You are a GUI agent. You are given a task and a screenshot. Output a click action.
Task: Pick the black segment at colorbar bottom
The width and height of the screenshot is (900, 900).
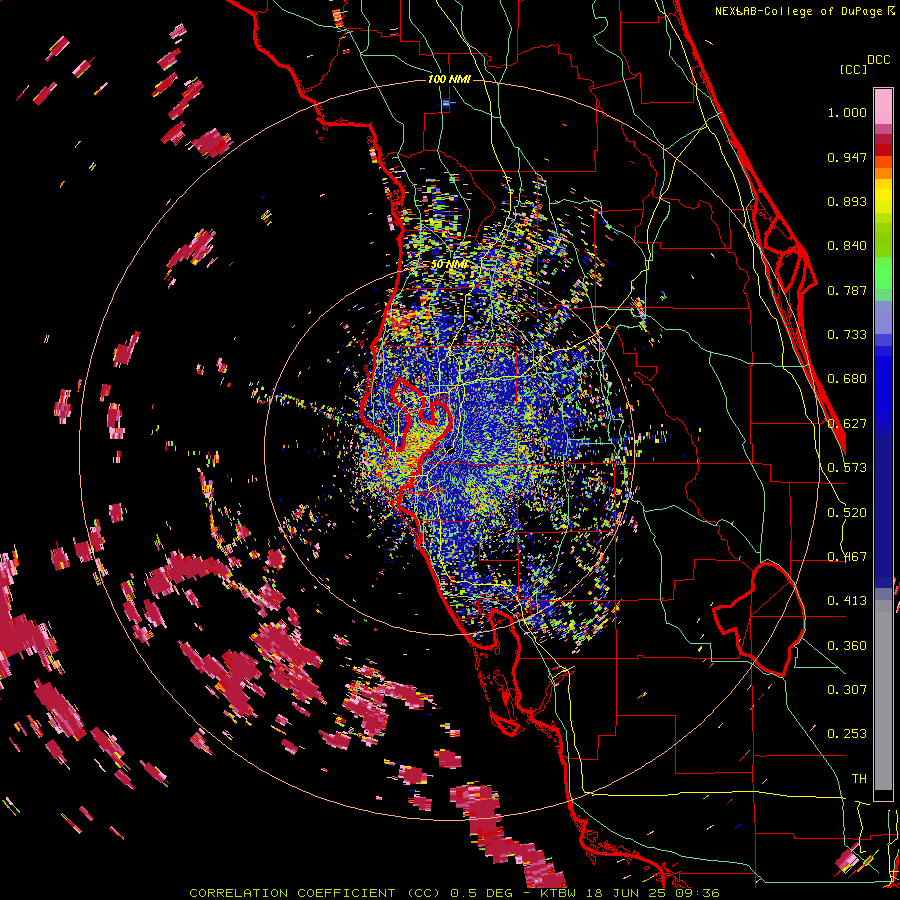tap(883, 795)
